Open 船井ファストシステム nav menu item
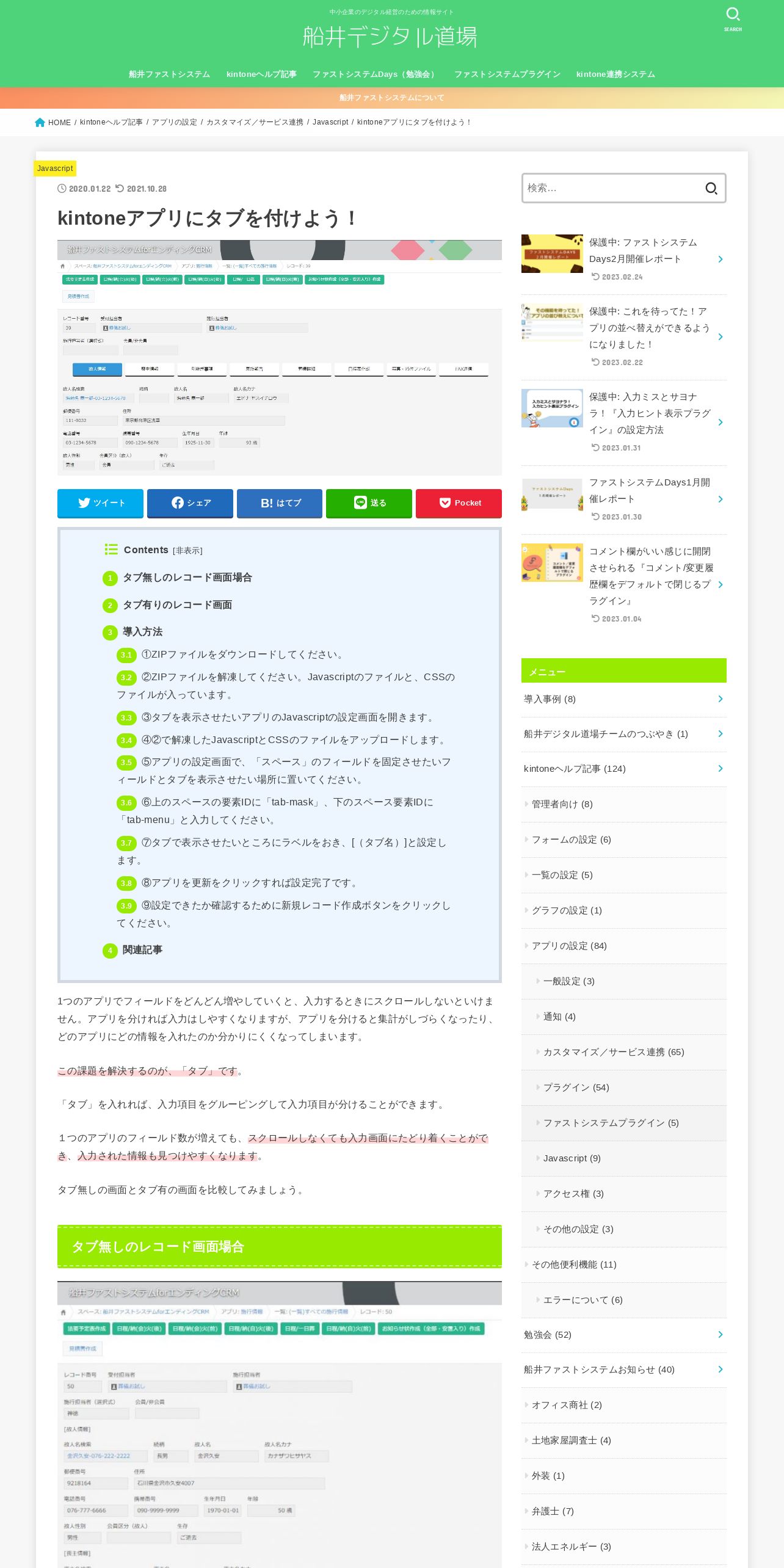The image size is (784, 1568). pyautogui.click(x=169, y=74)
